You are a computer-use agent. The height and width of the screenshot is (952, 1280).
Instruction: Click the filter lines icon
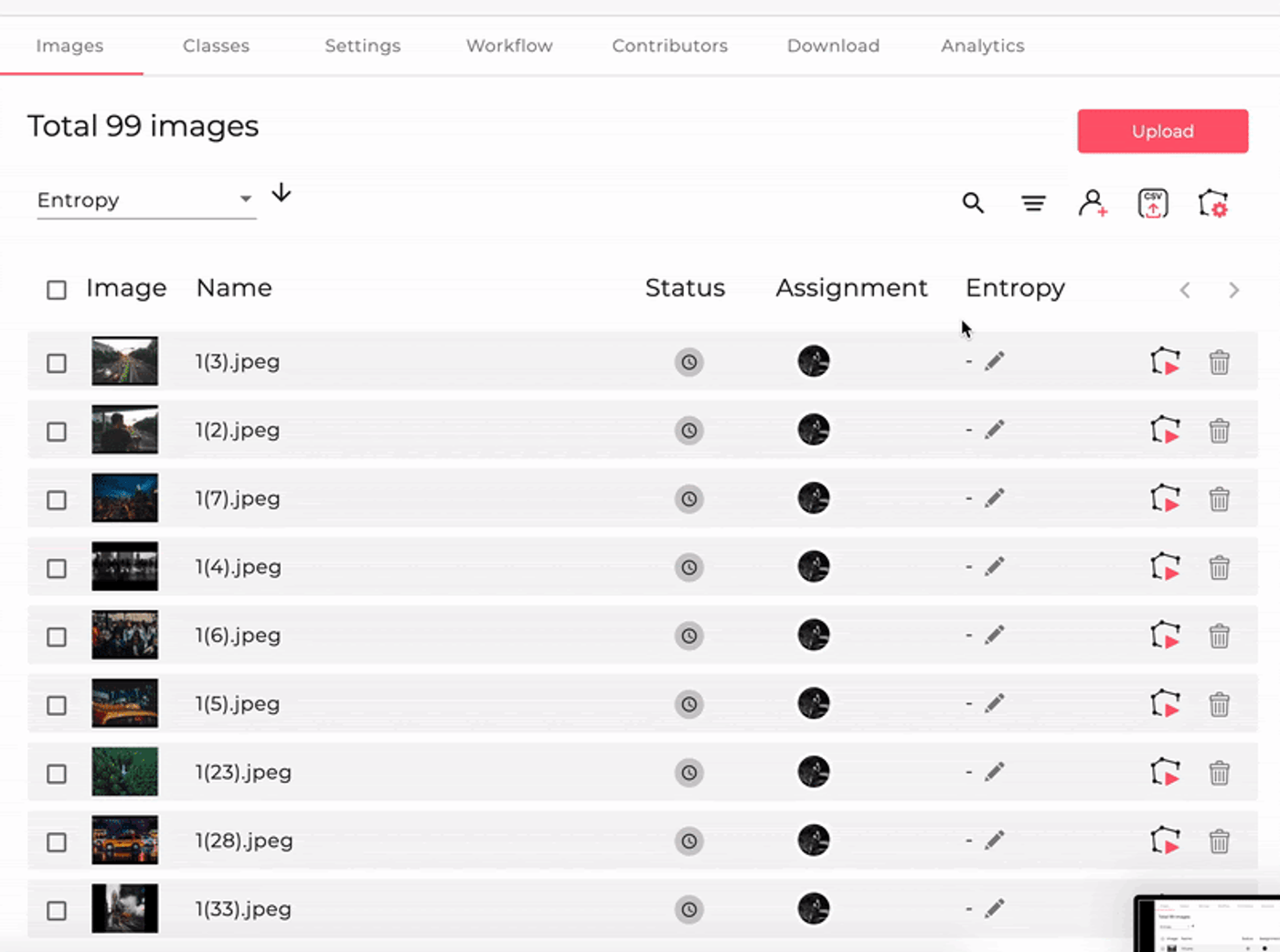point(1033,203)
